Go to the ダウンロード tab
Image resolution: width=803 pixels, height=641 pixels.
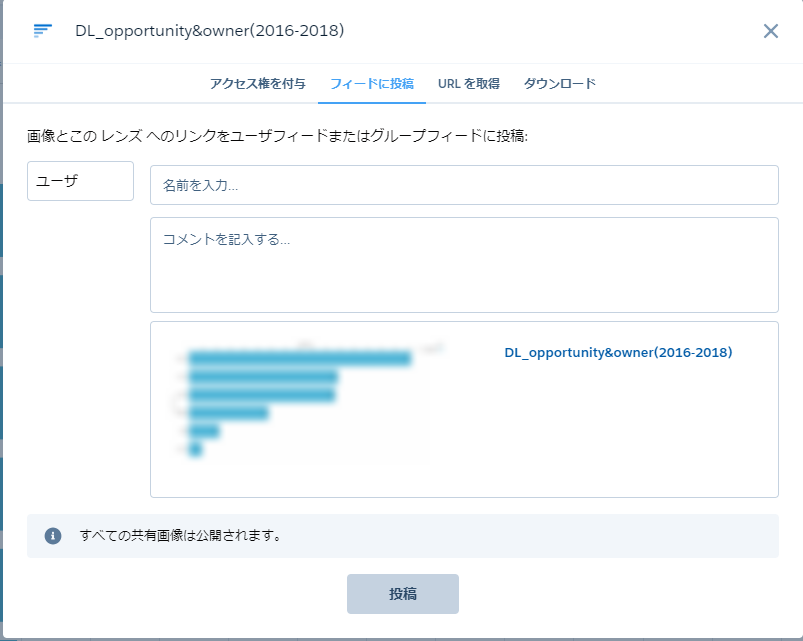[x=559, y=84]
